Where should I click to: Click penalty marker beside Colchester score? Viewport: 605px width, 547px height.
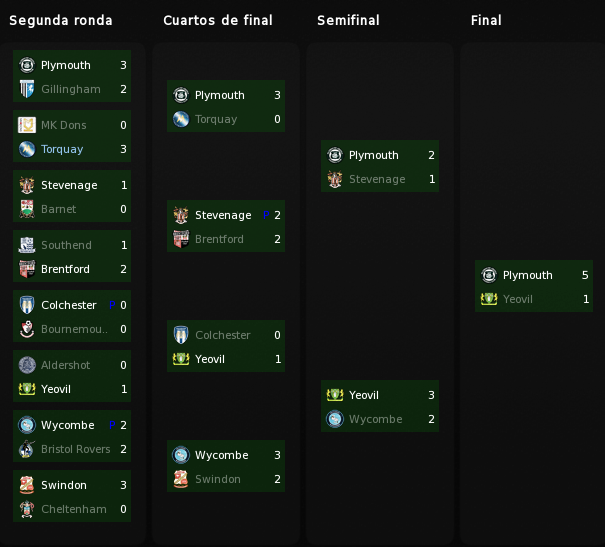point(112,305)
